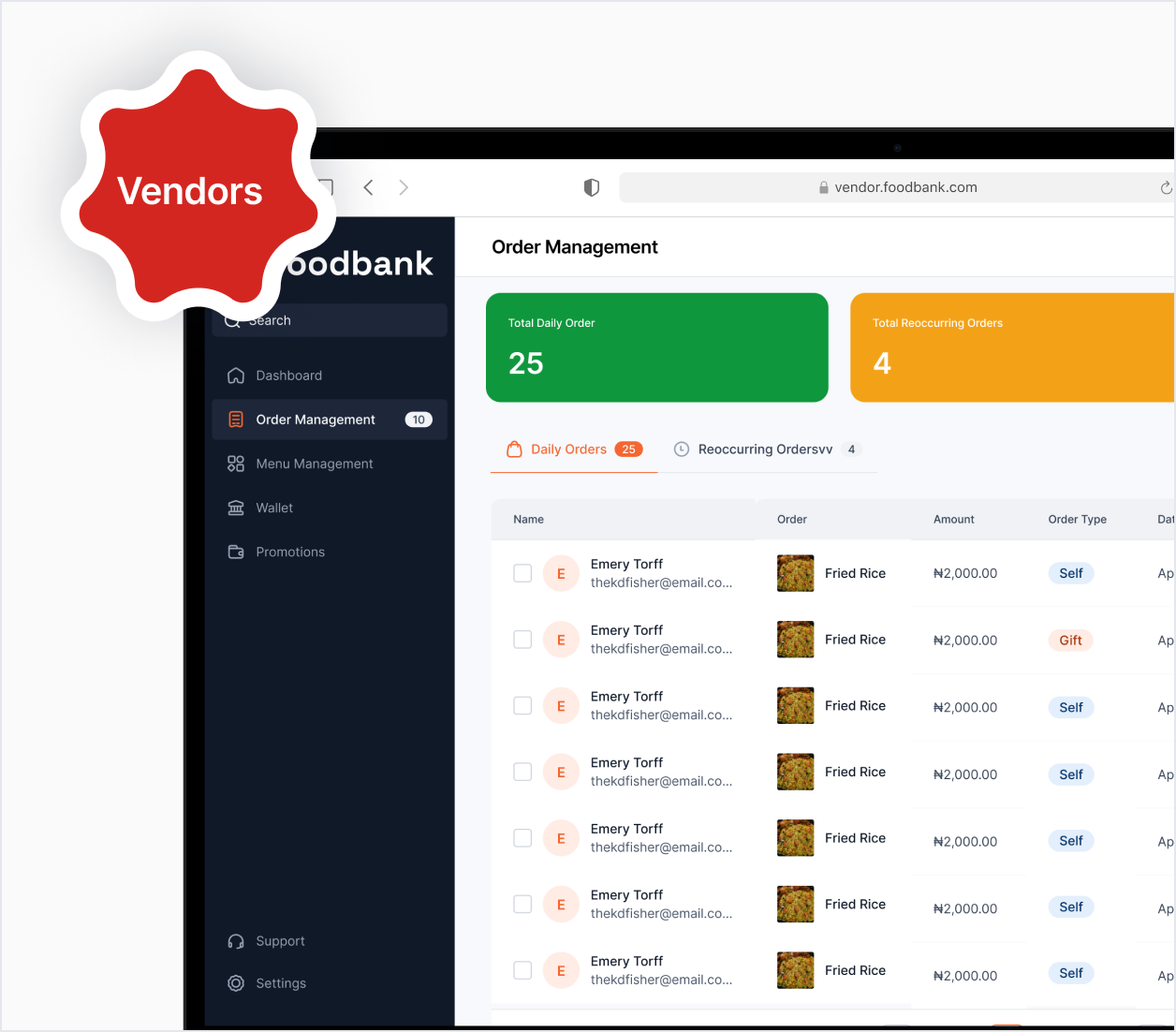Screen dimensions: 1176x1032
Task: Click the shopping bag icon on Daily Orders tab
Action: (514, 450)
